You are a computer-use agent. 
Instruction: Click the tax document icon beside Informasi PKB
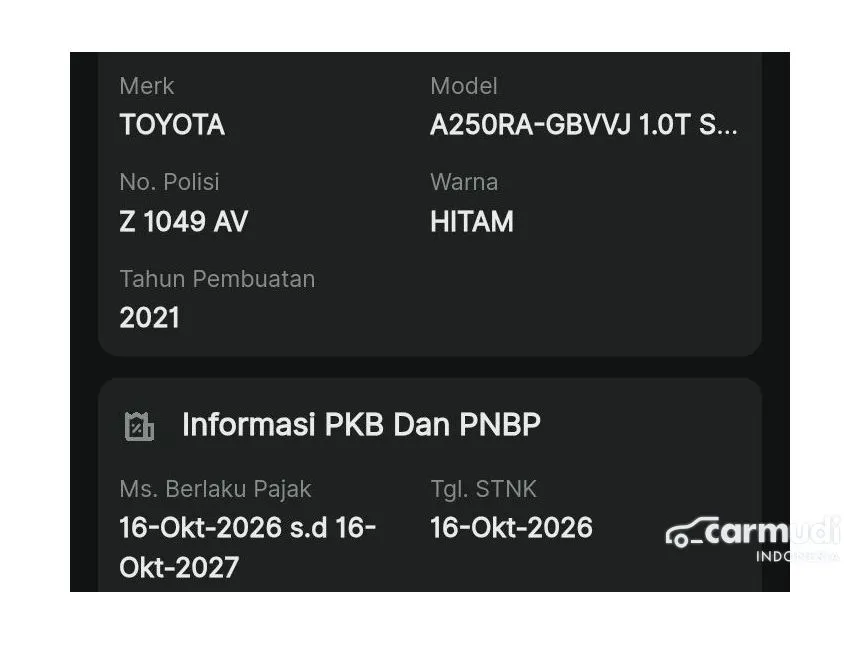point(139,426)
